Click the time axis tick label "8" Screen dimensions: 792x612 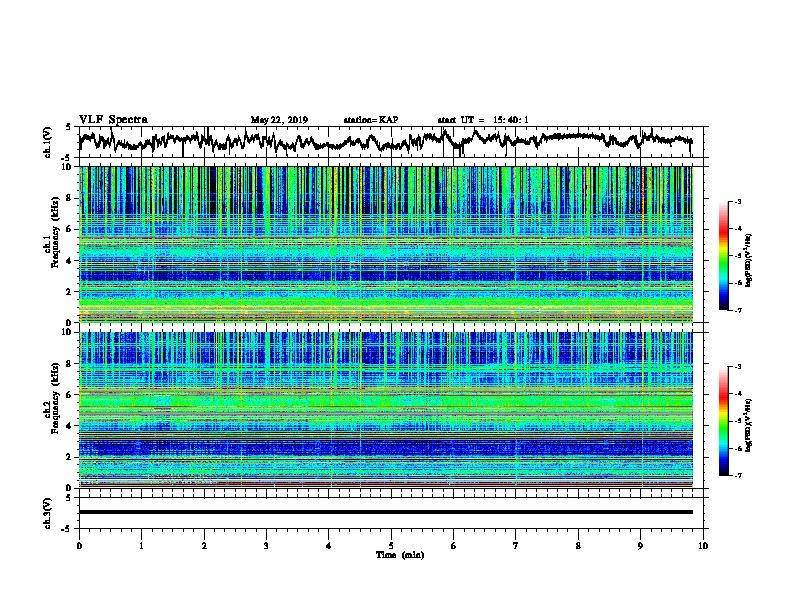coord(578,546)
